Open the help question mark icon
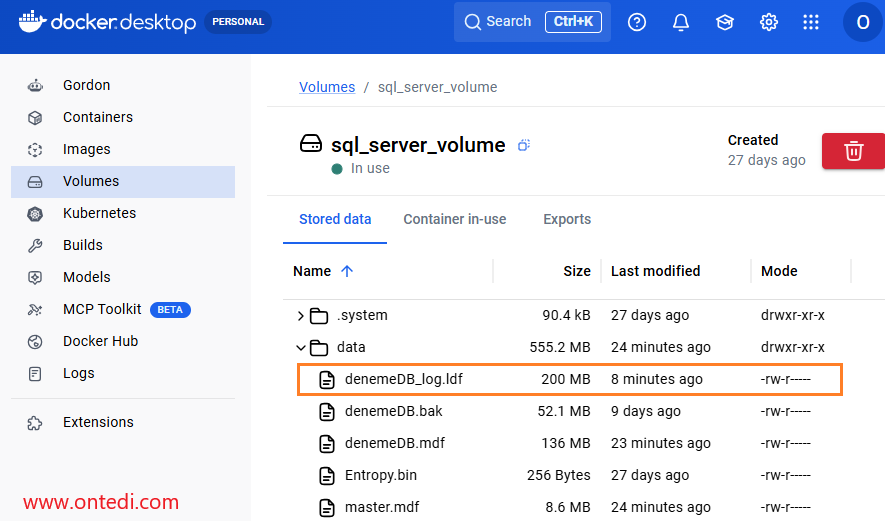This screenshot has width=885, height=521. tap(637, 22)
